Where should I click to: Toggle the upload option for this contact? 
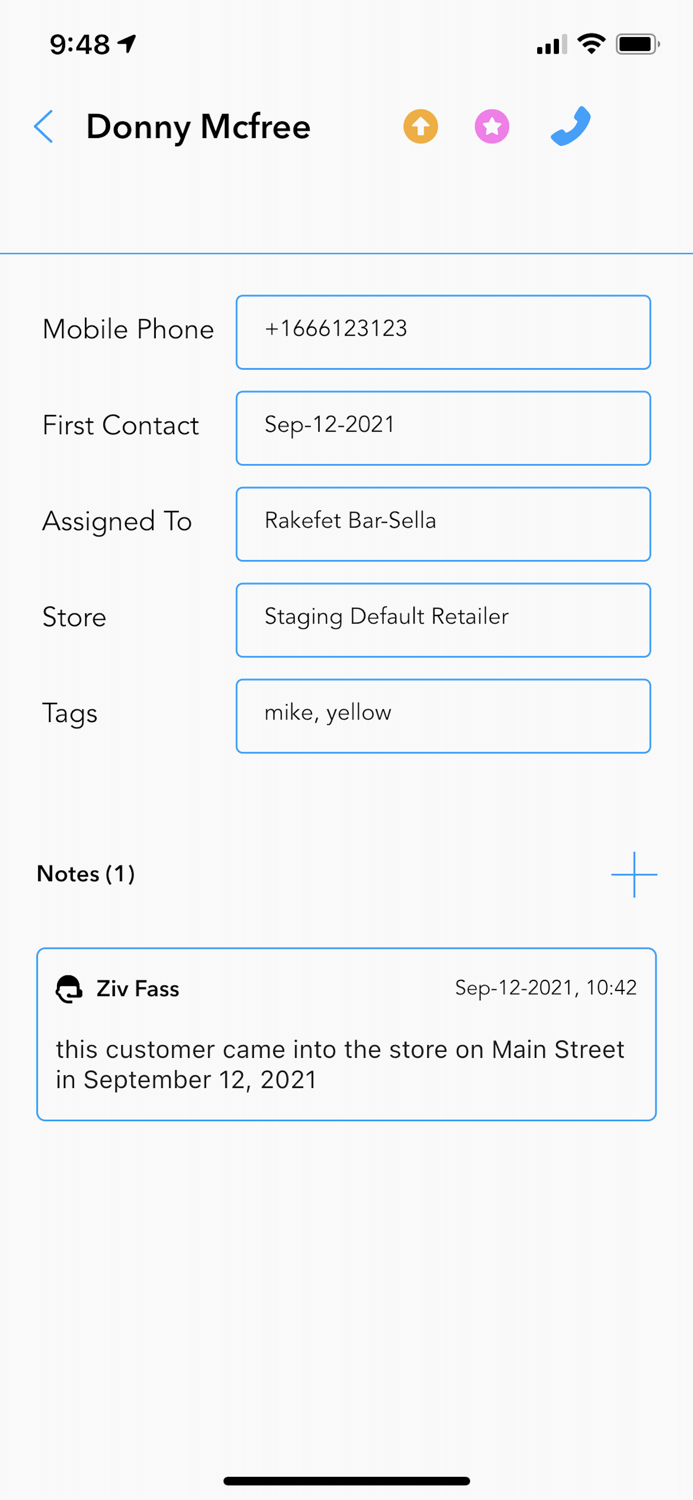pos(420,127)
